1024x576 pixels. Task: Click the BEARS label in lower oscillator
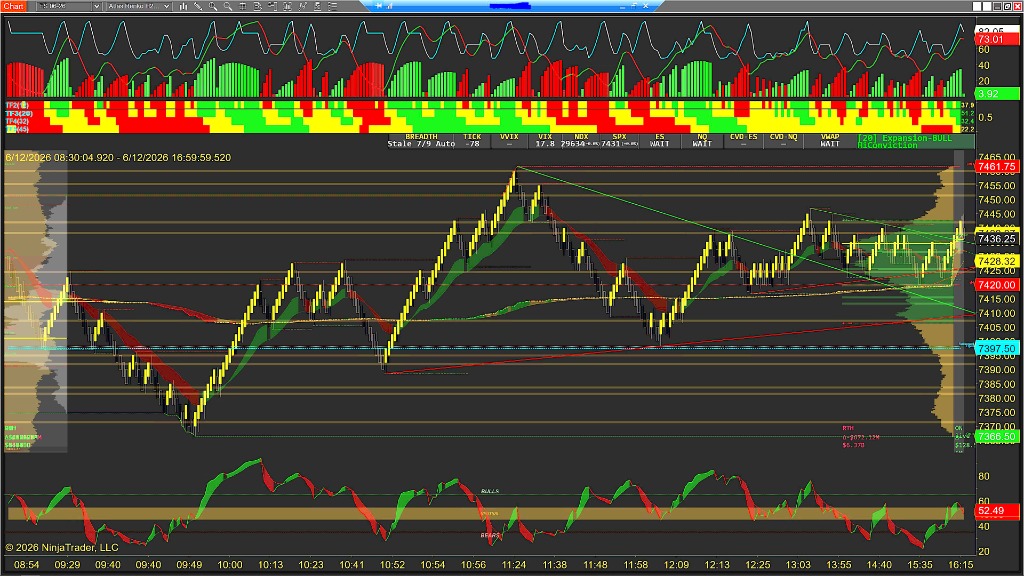tap(490, 536)
